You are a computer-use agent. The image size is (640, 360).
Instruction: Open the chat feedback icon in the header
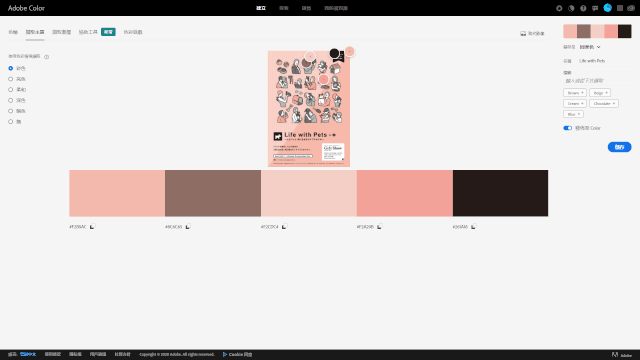click(595, 8)
